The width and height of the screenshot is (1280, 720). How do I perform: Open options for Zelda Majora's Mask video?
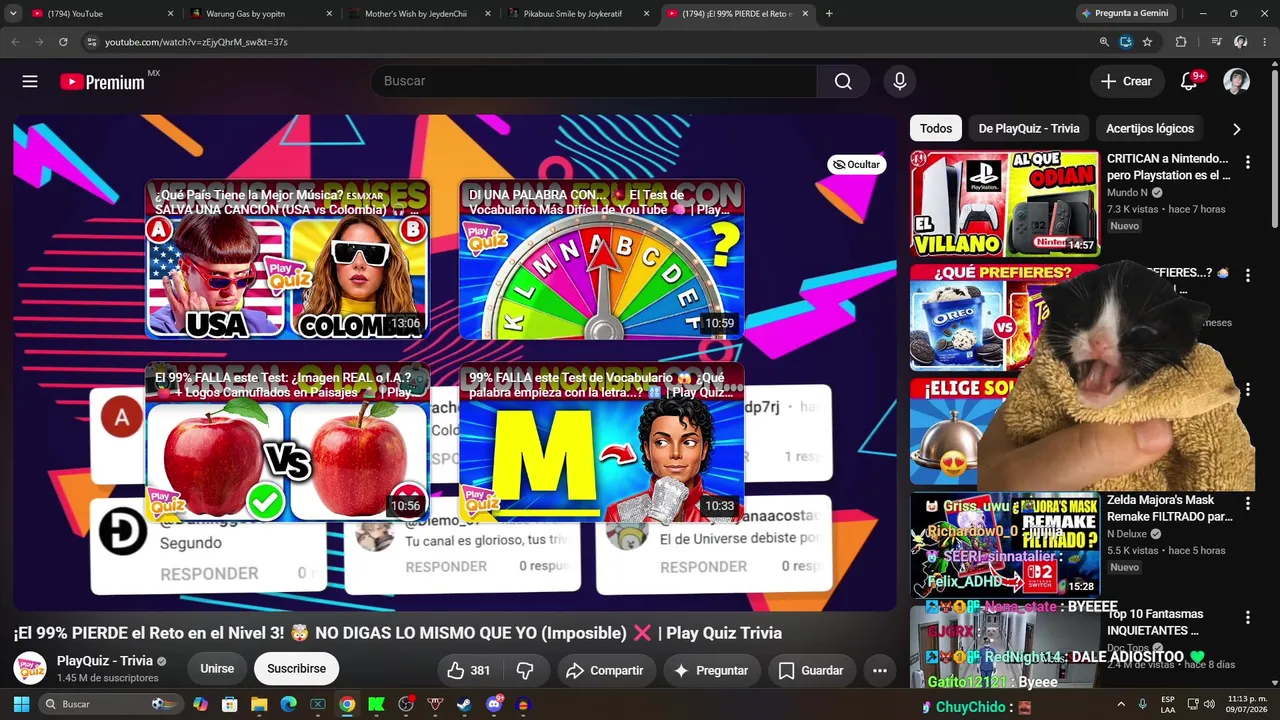pos(1247,502)
